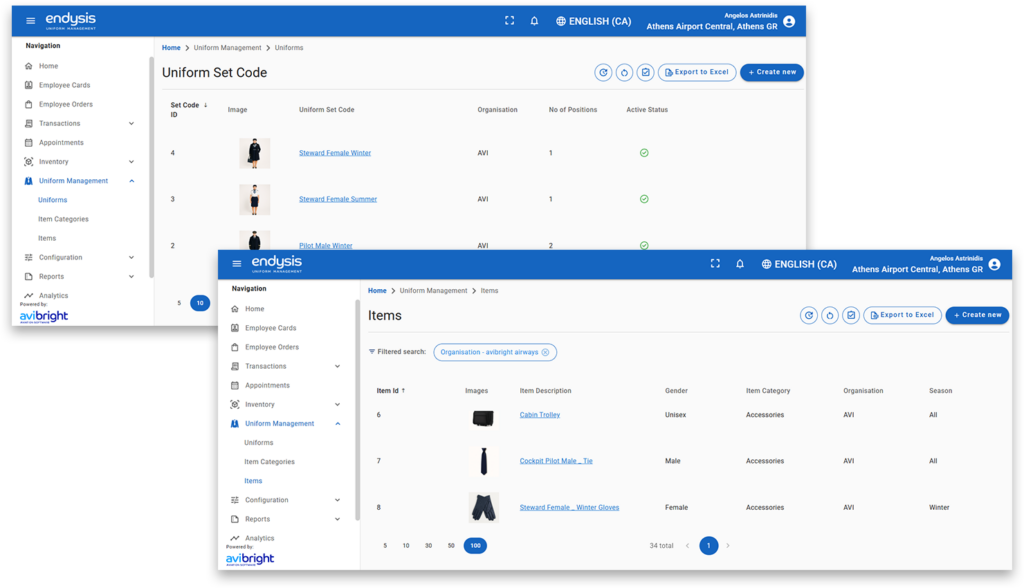
Task: Click Appointments icon in Uniform Set Code sidebar
Action: pos(28,142)
